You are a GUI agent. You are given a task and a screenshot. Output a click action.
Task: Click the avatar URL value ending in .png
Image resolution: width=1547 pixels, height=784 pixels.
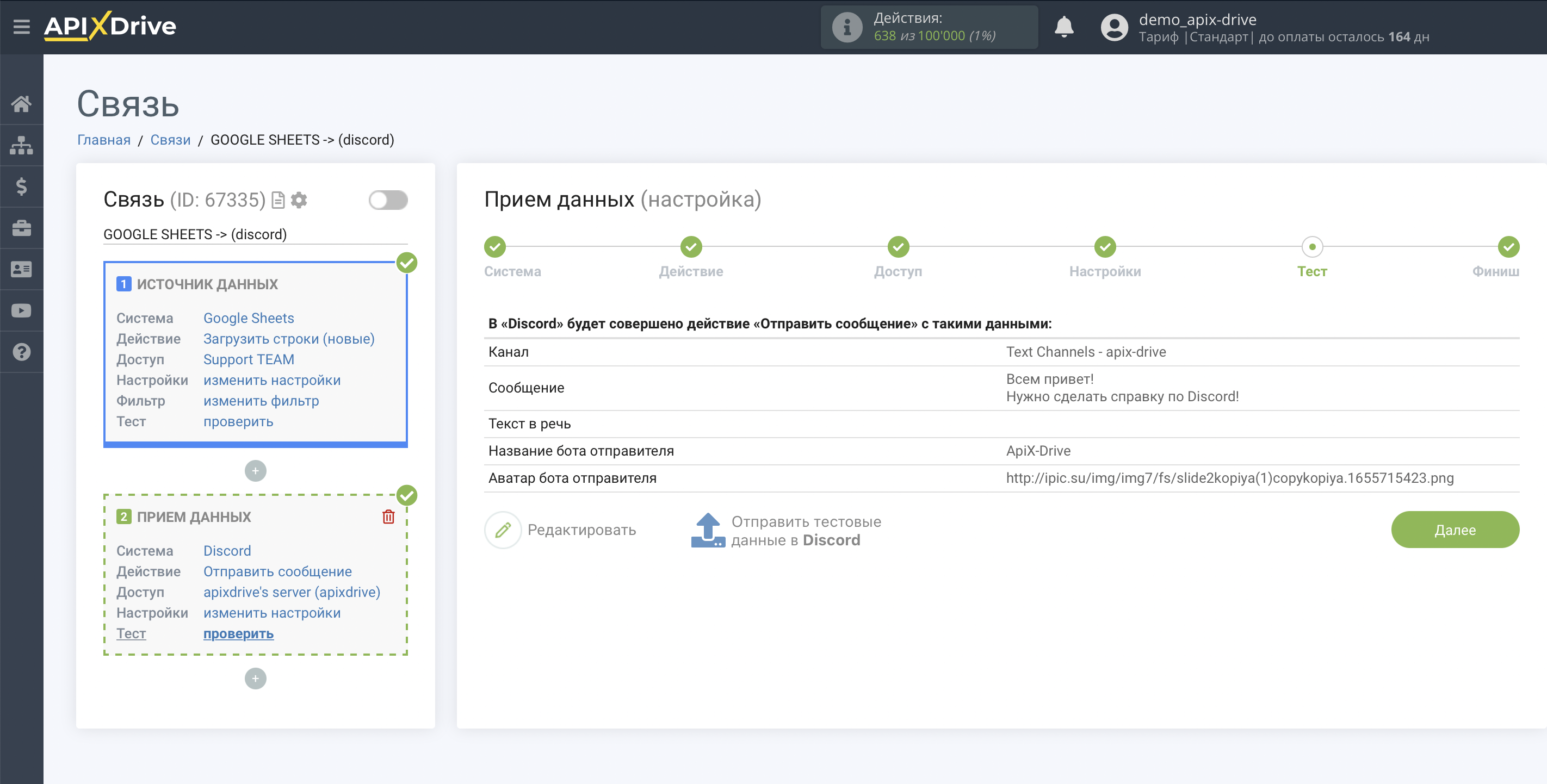click(x=1229, y=478)
